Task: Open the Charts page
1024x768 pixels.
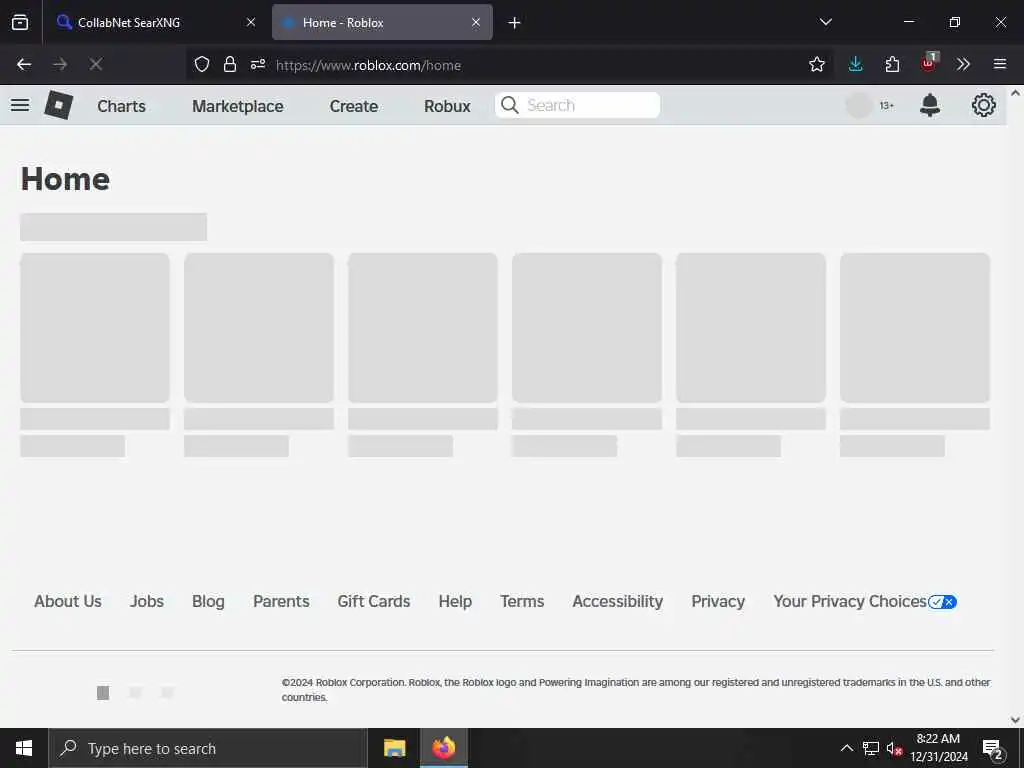Action: click(x=121, y=106)
